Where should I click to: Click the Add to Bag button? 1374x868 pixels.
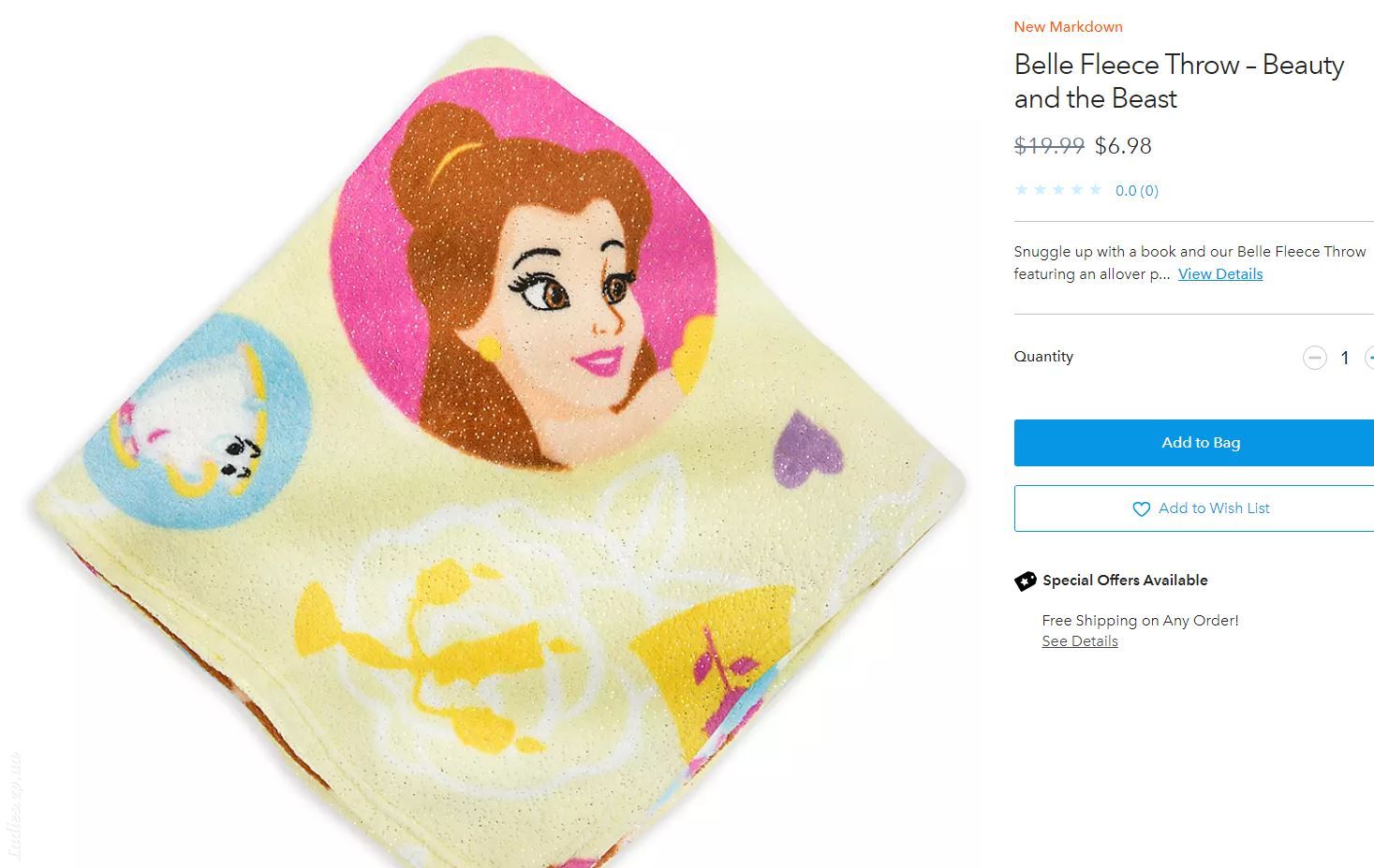1194,443
